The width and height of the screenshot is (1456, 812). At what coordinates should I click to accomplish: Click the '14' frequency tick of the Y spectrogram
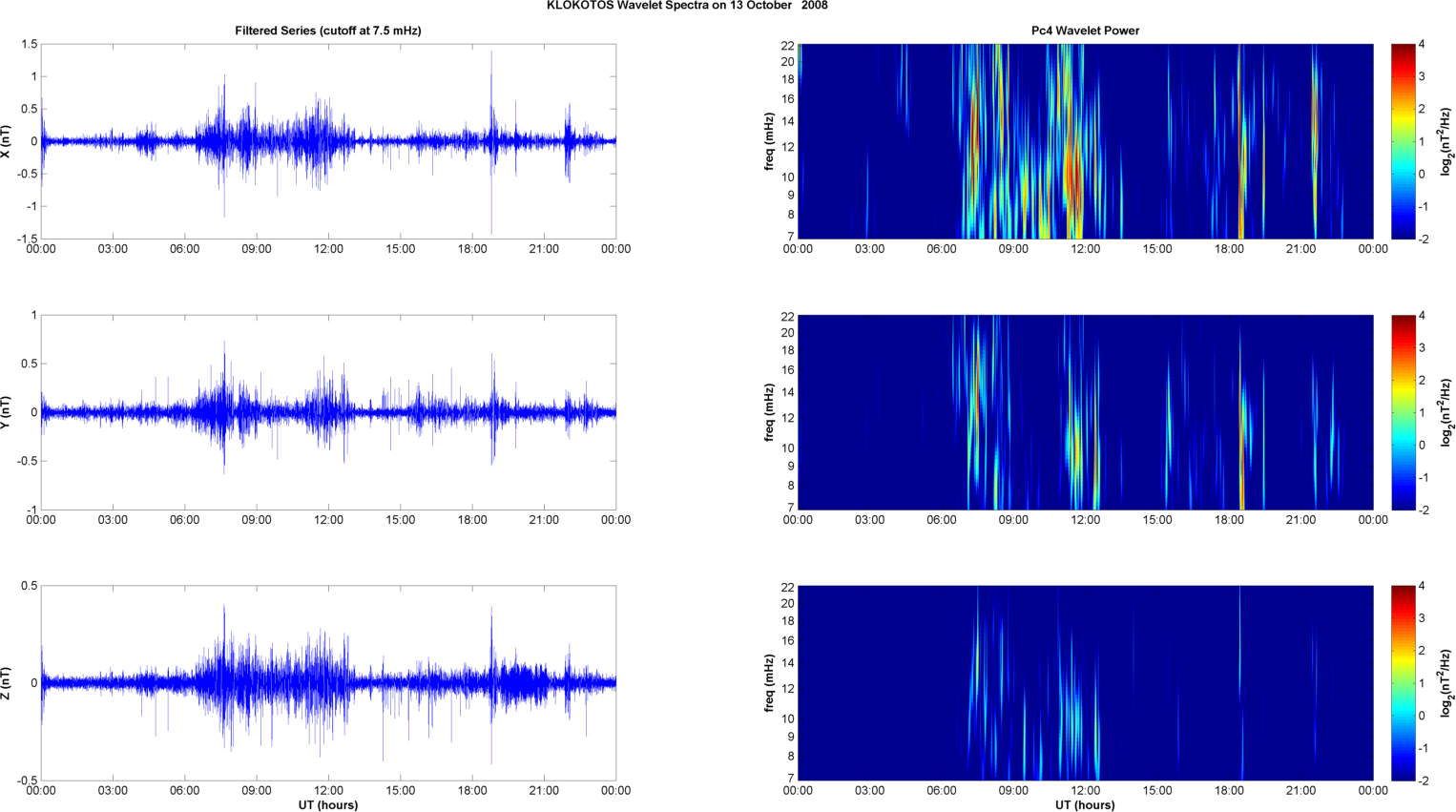[788, 392]
